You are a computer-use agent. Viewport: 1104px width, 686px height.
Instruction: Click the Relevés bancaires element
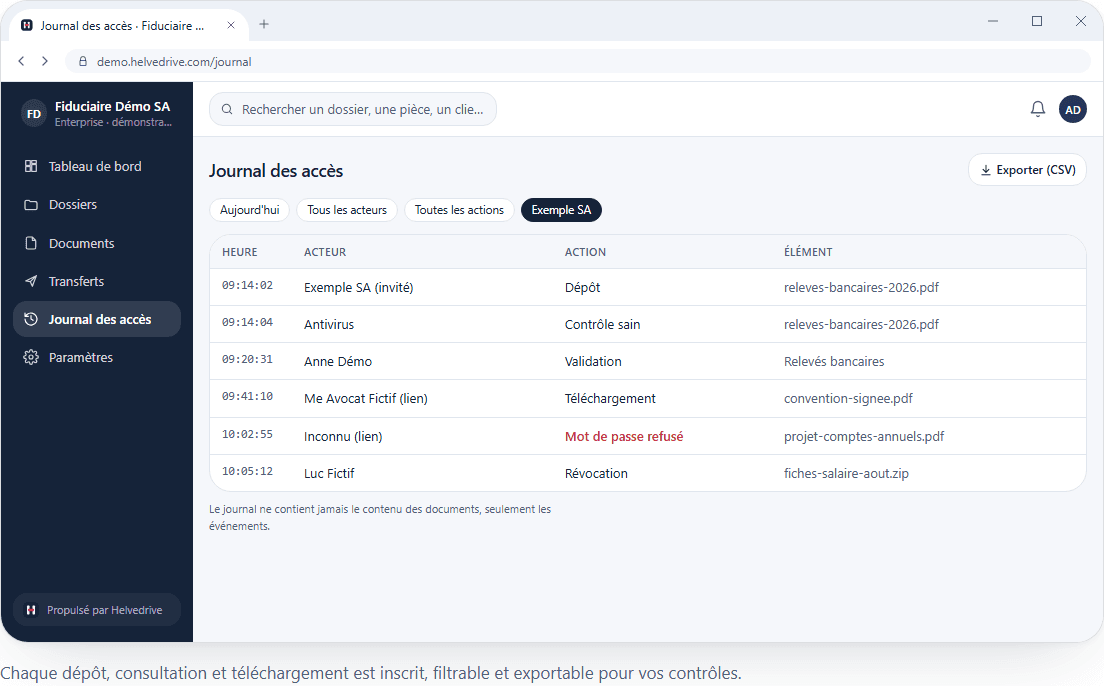tap(834, 361)
